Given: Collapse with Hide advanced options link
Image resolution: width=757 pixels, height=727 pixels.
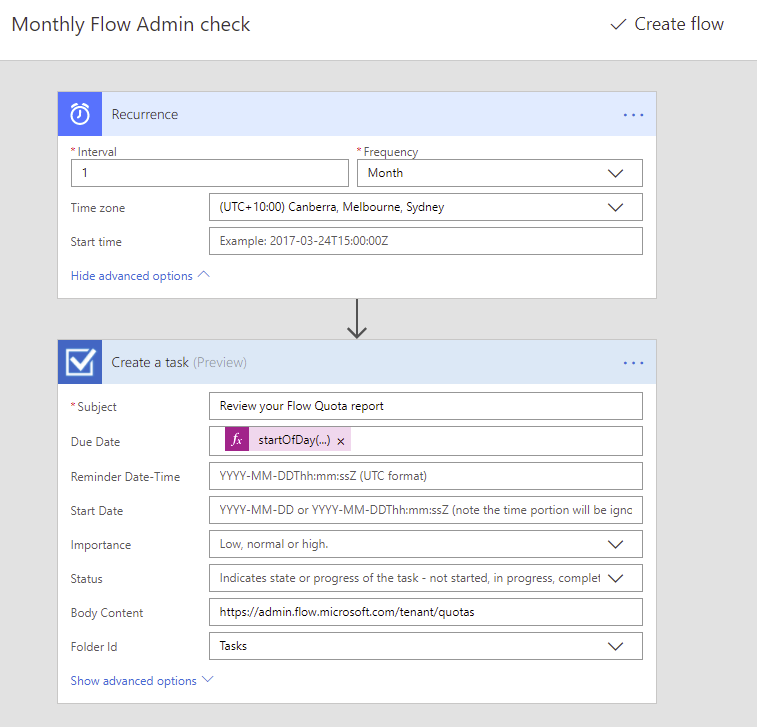Looking at the screenshot, I should pos(140,276).
